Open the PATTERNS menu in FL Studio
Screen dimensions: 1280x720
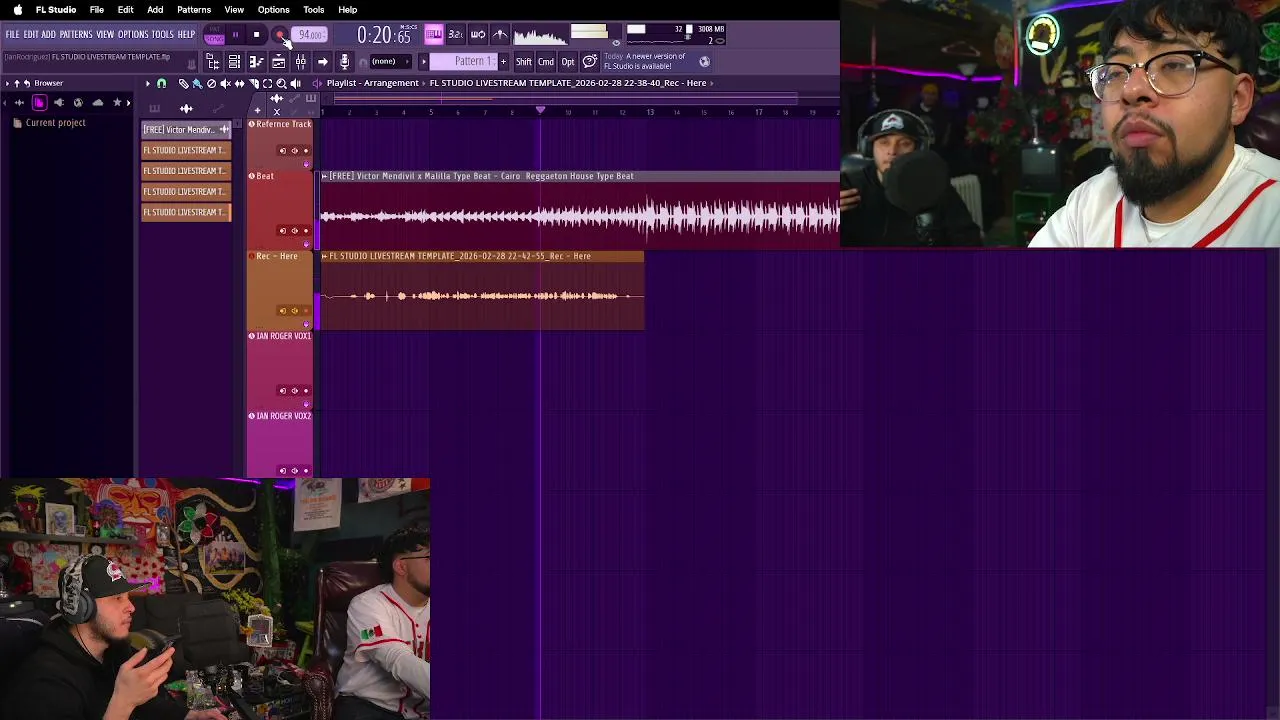click(75, 34)
